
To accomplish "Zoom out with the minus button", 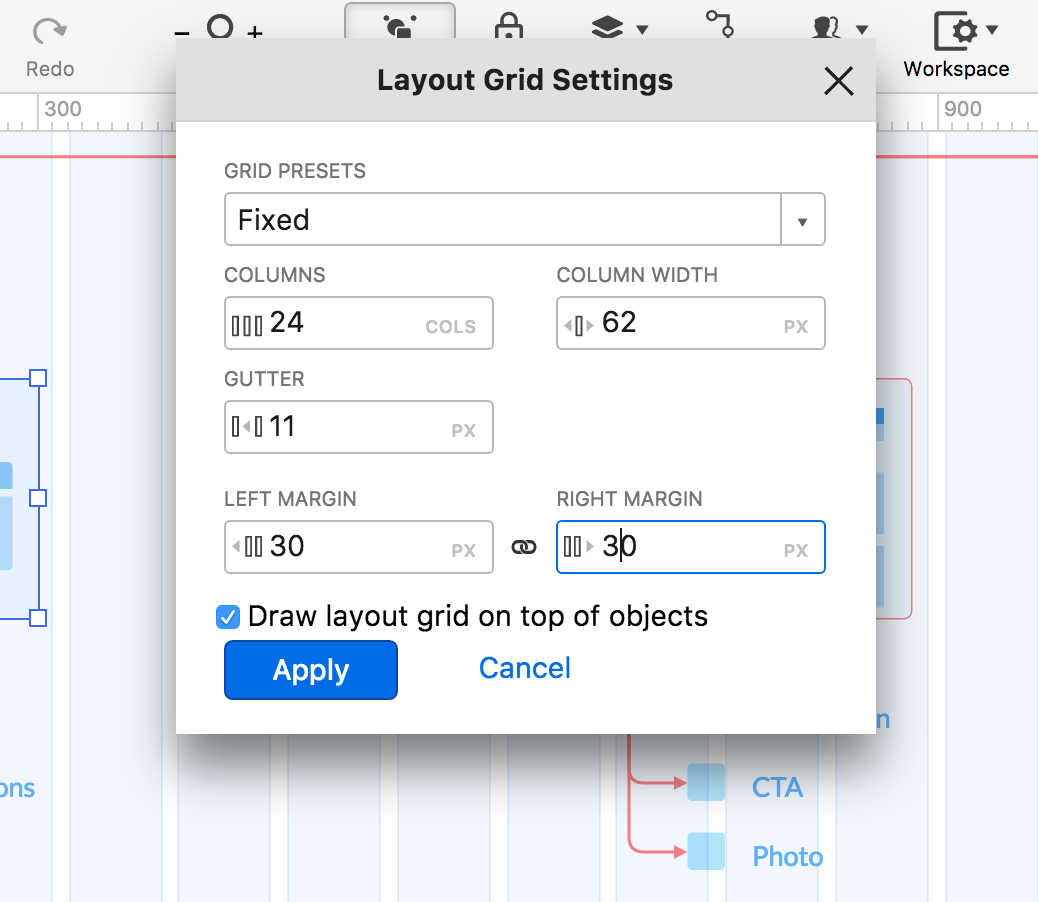I will (182, 32).
